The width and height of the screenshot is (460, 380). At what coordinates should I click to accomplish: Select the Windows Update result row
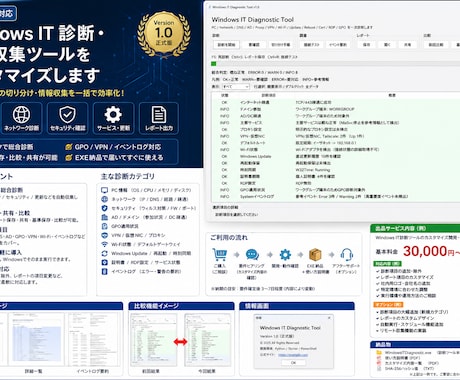[x=336, y=156]
